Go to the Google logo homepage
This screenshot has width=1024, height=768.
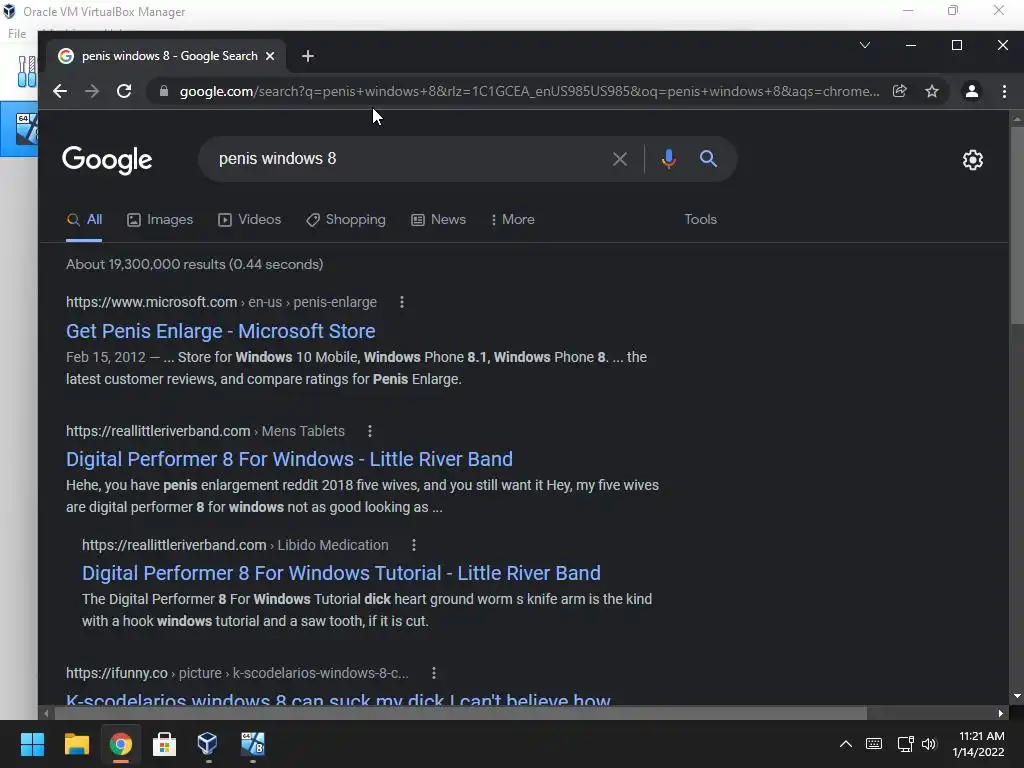point(107,160)
